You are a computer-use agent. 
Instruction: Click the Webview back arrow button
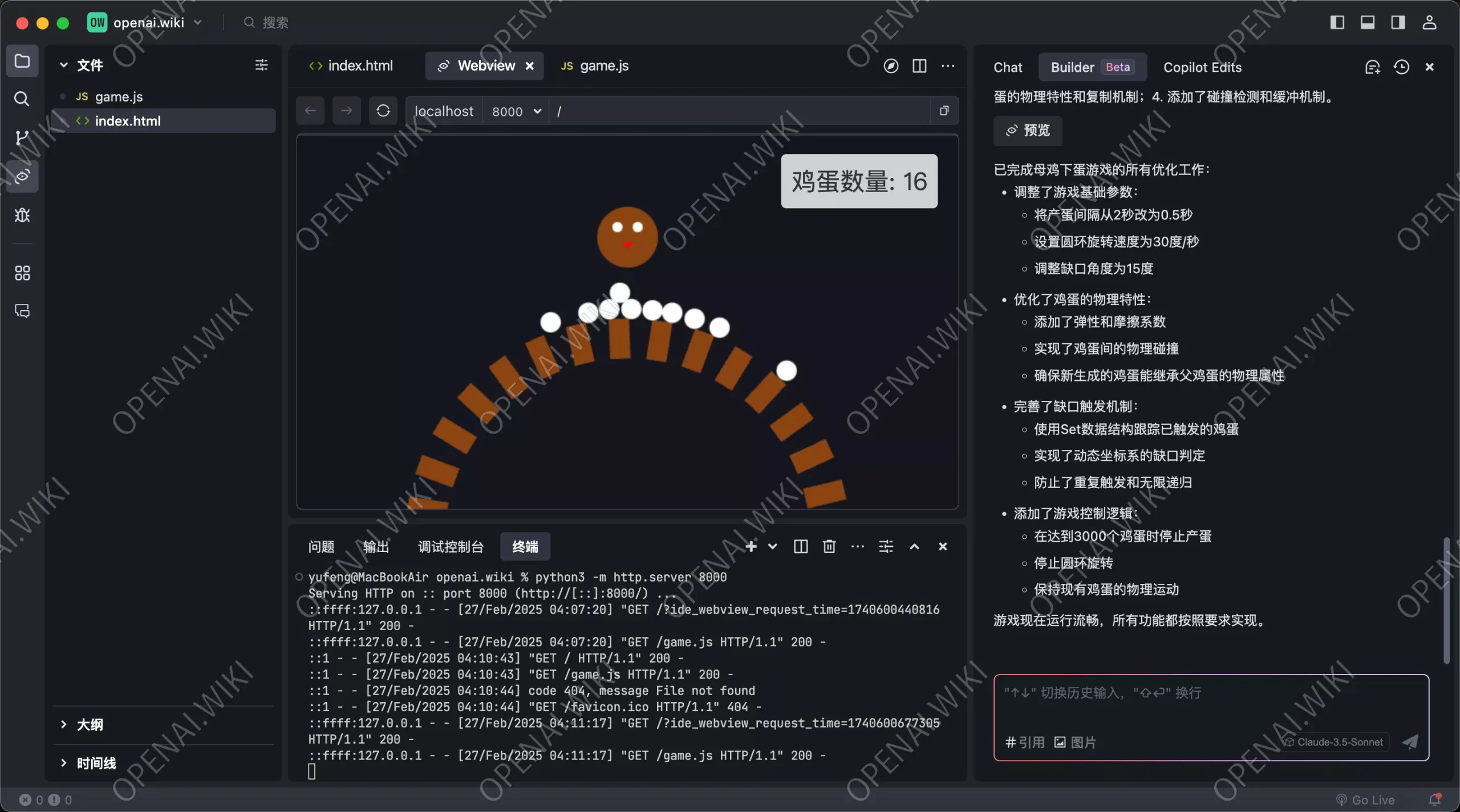(x=310, y=111)
